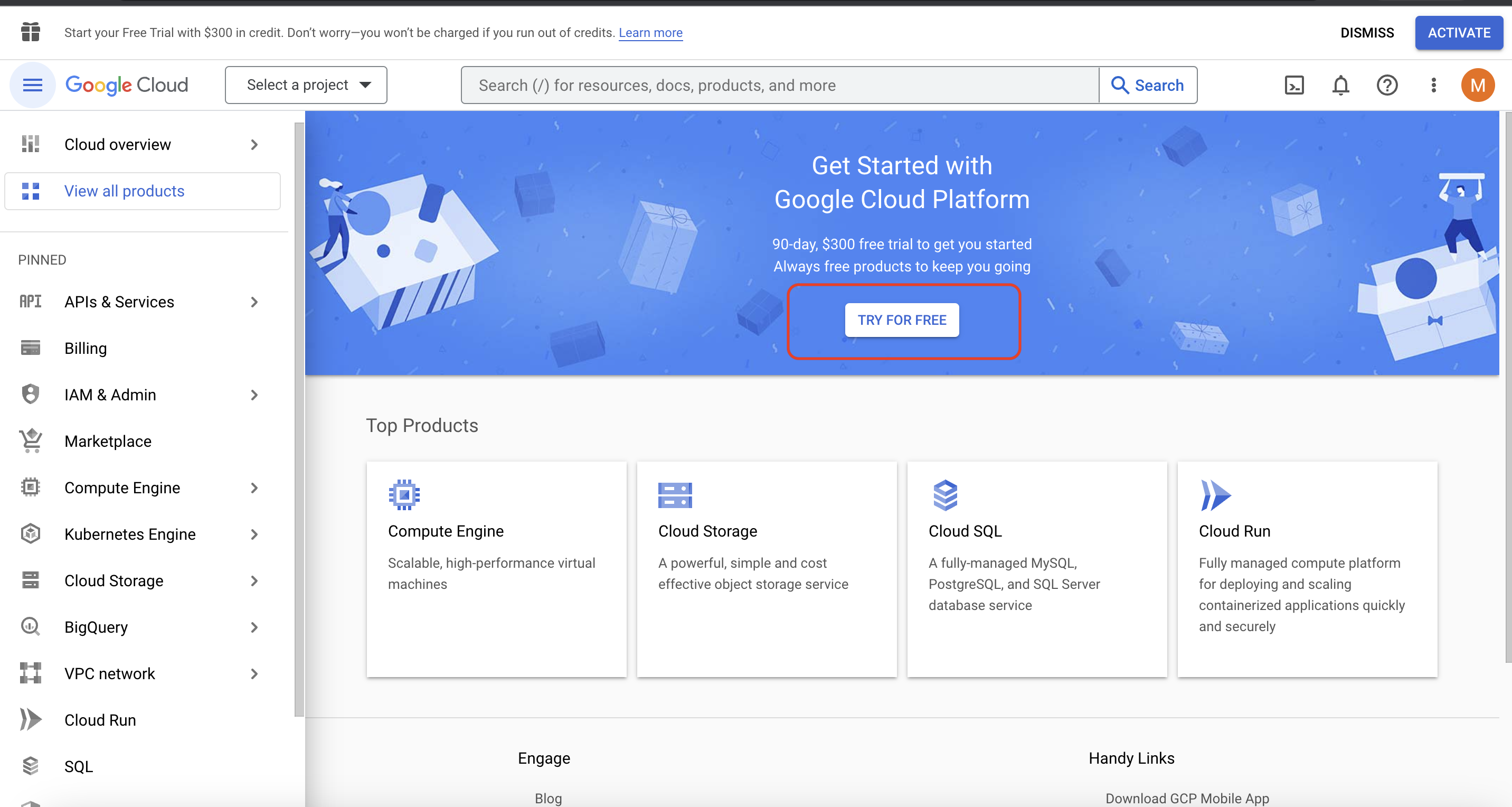
Task: Activate Cloud Shell terminal icon
Action: point(1294,85)
